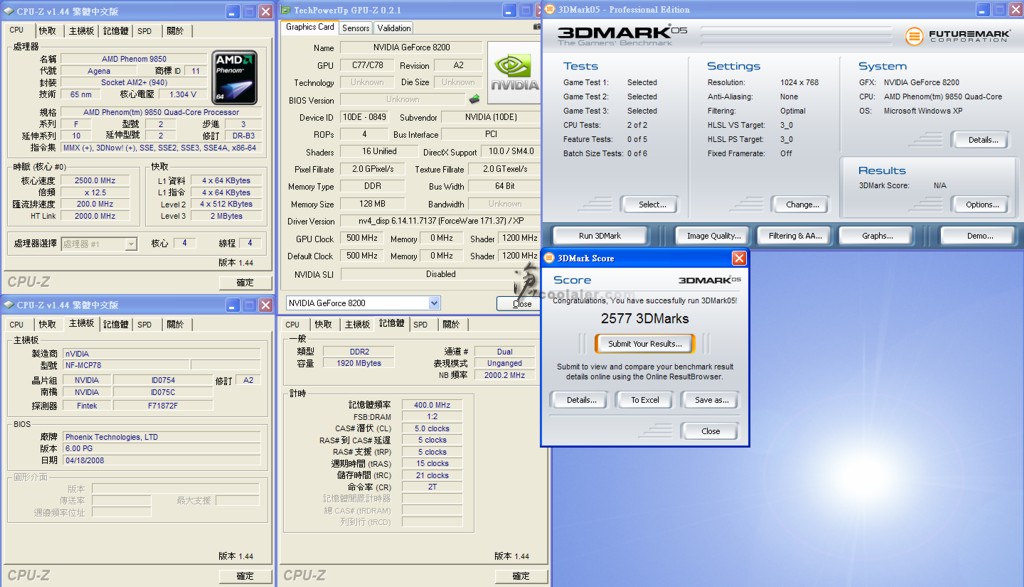Click Close button in GPU-Z
The height and width of the screenshot is (587, 1024).
[521, 304]
